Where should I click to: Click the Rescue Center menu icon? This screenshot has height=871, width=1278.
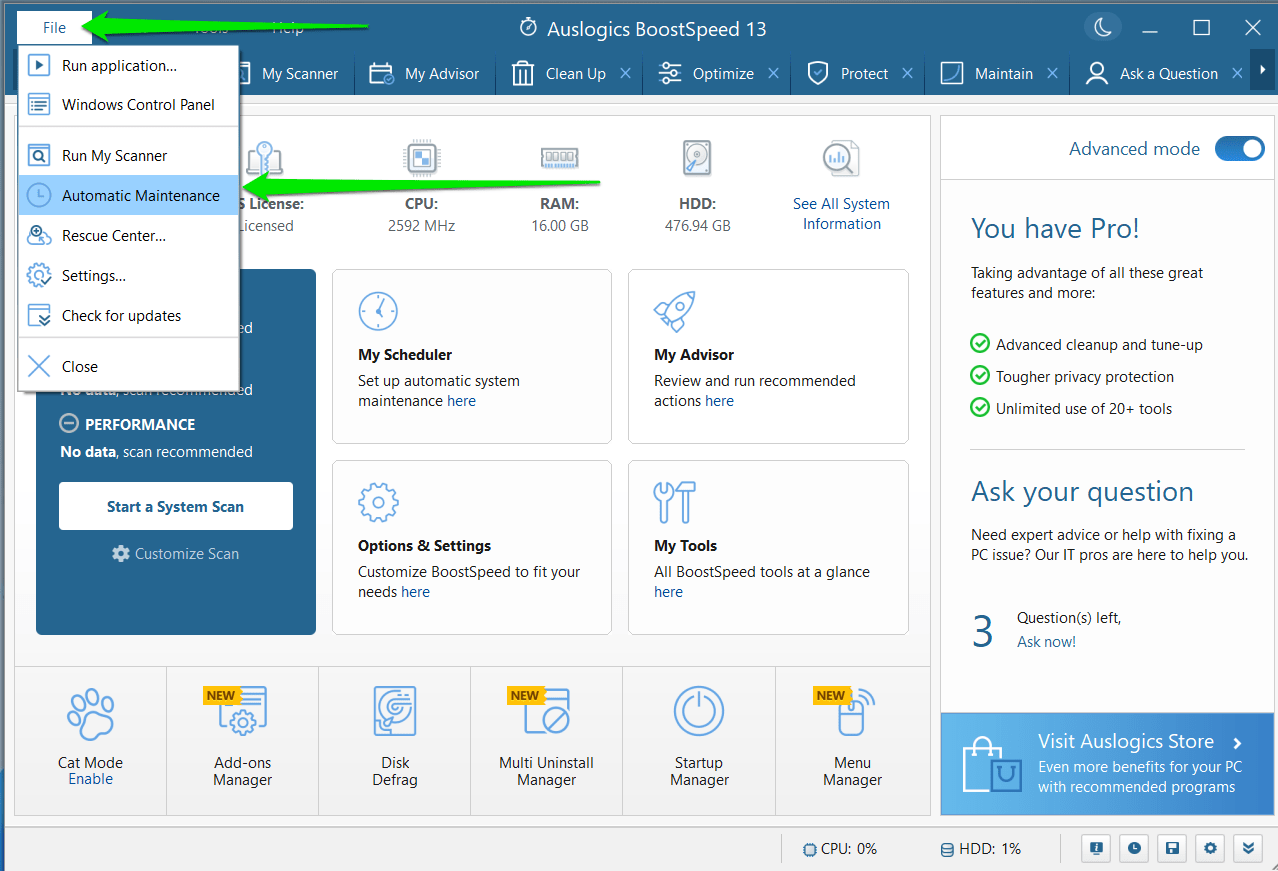[x=38, y=236]
